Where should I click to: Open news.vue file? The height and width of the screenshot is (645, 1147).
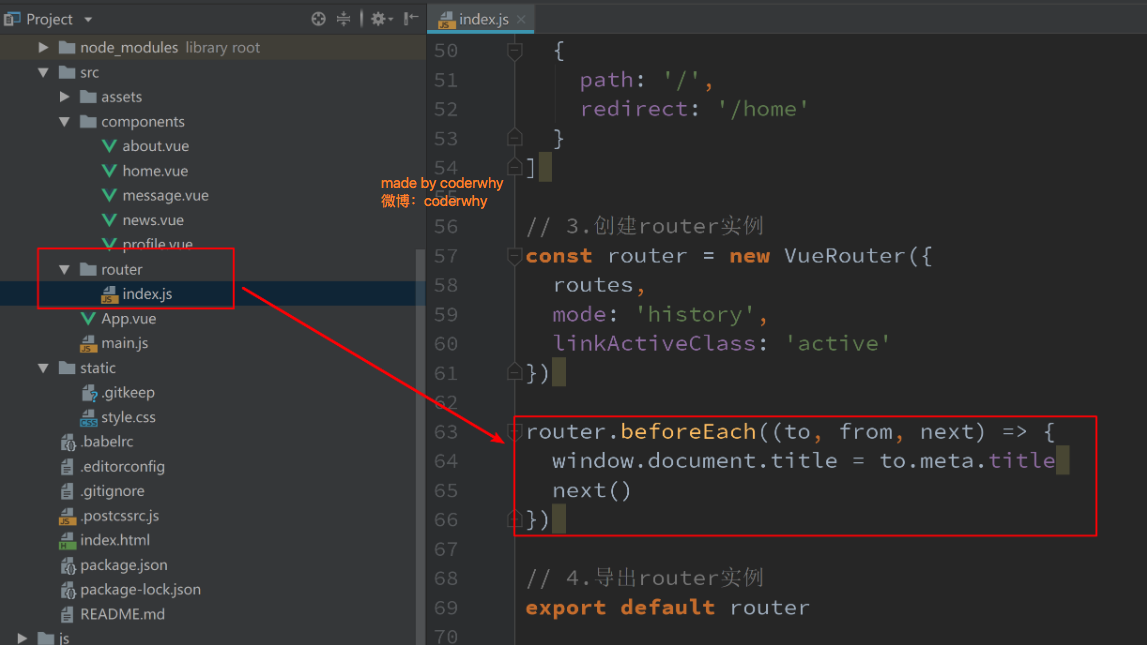click(153, 220)
